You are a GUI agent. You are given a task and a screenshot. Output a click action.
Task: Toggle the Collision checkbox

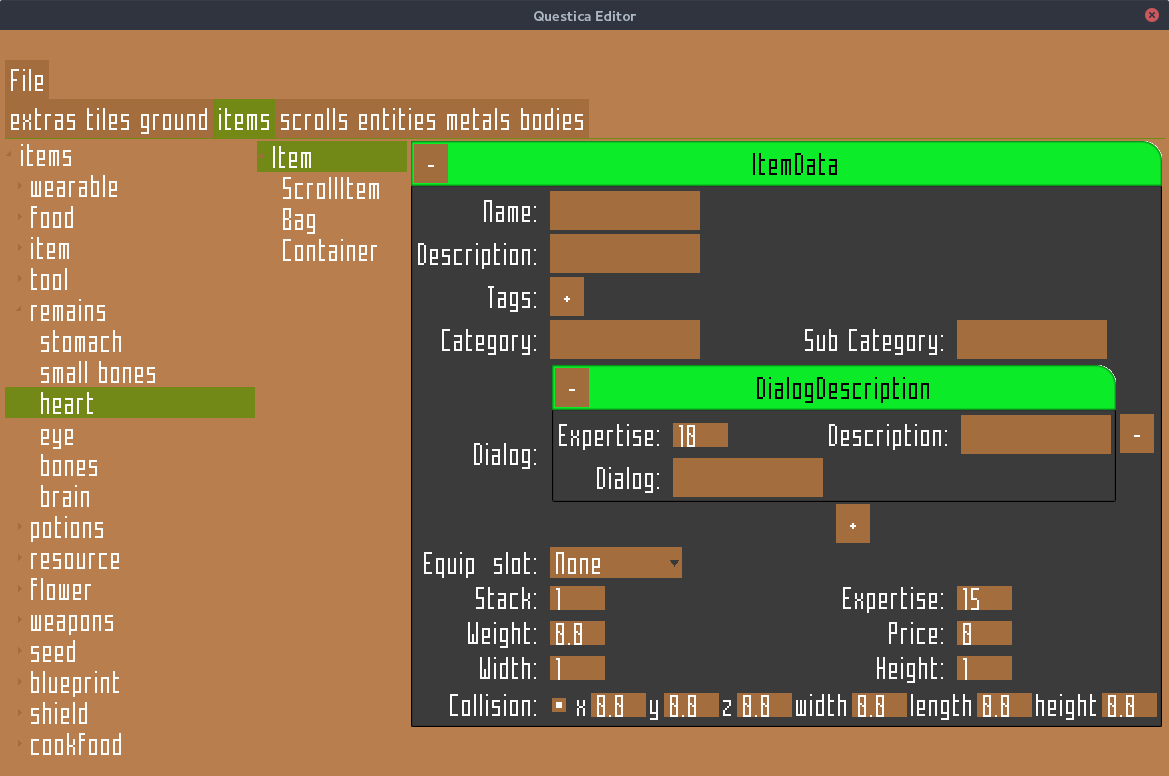[x=559, y=706]
